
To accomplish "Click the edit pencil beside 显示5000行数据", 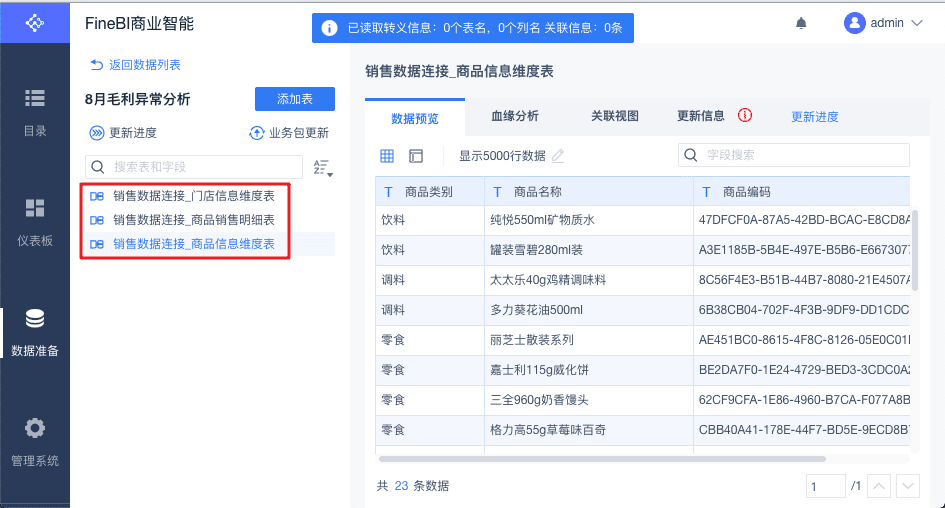I will coord(558,156).
